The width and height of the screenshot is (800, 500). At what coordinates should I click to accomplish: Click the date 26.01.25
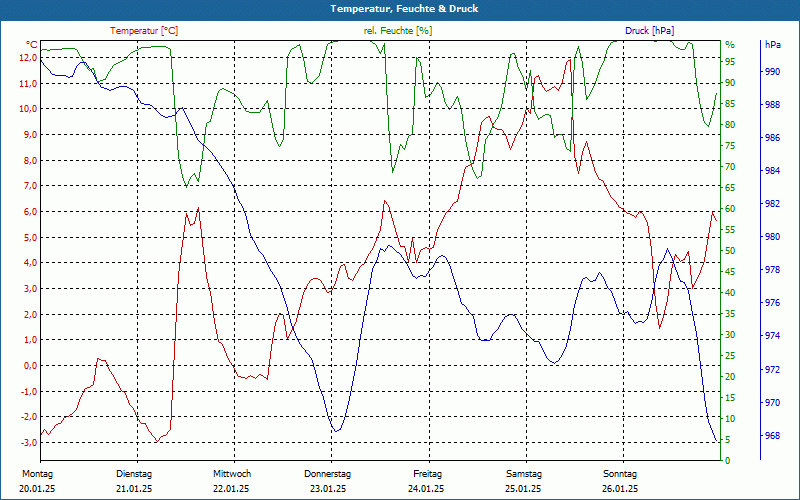[x=620, y=489]
